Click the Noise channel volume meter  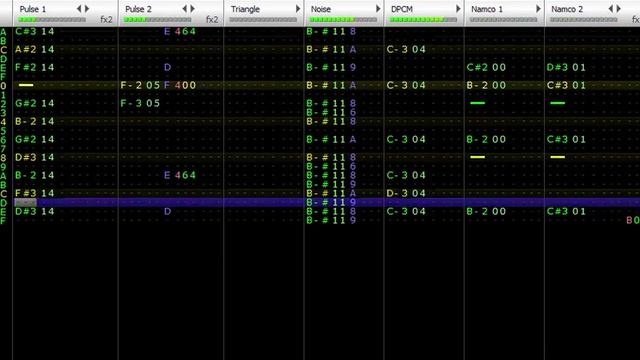pos(343,19)
